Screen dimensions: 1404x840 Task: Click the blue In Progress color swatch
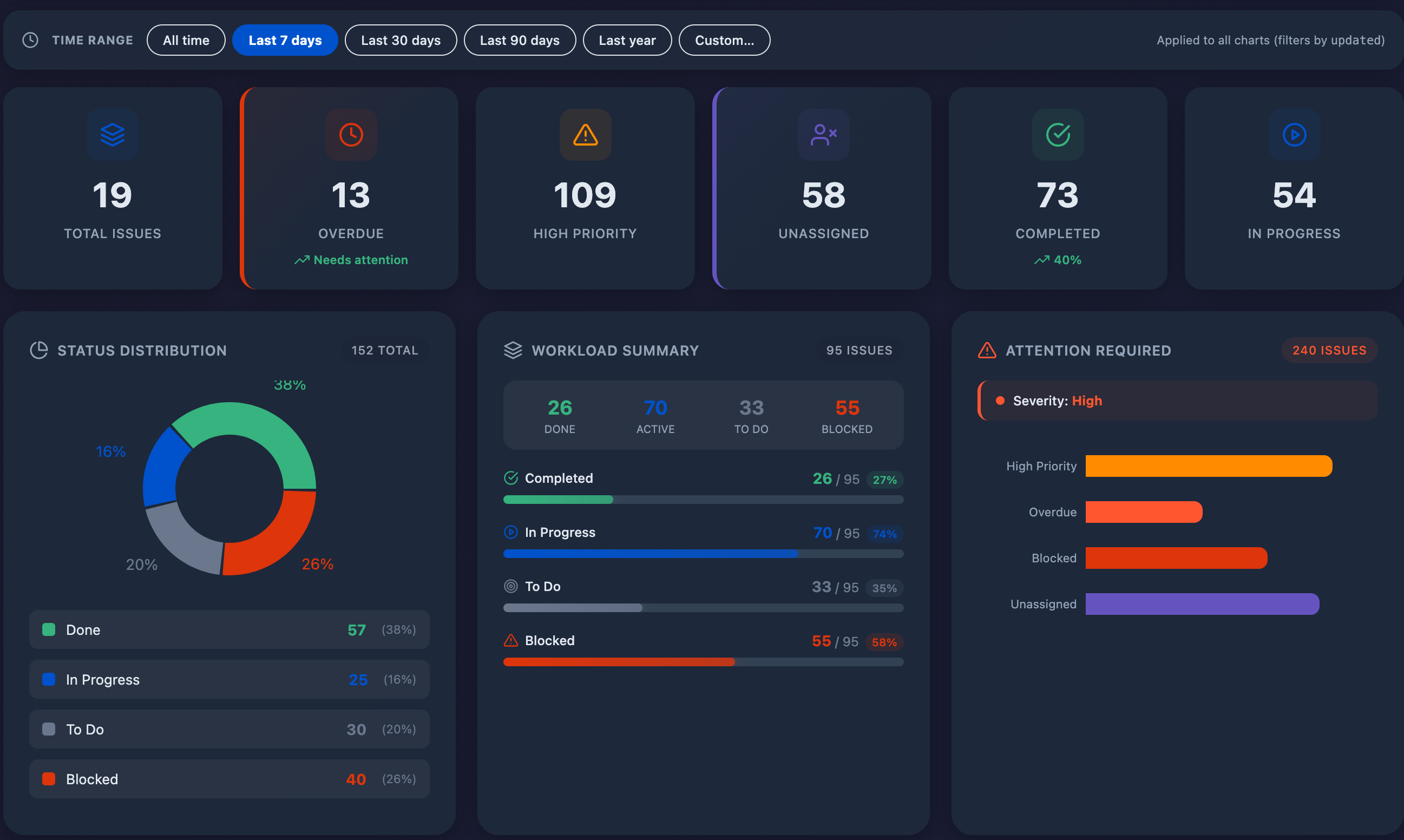tap(49, 679)
